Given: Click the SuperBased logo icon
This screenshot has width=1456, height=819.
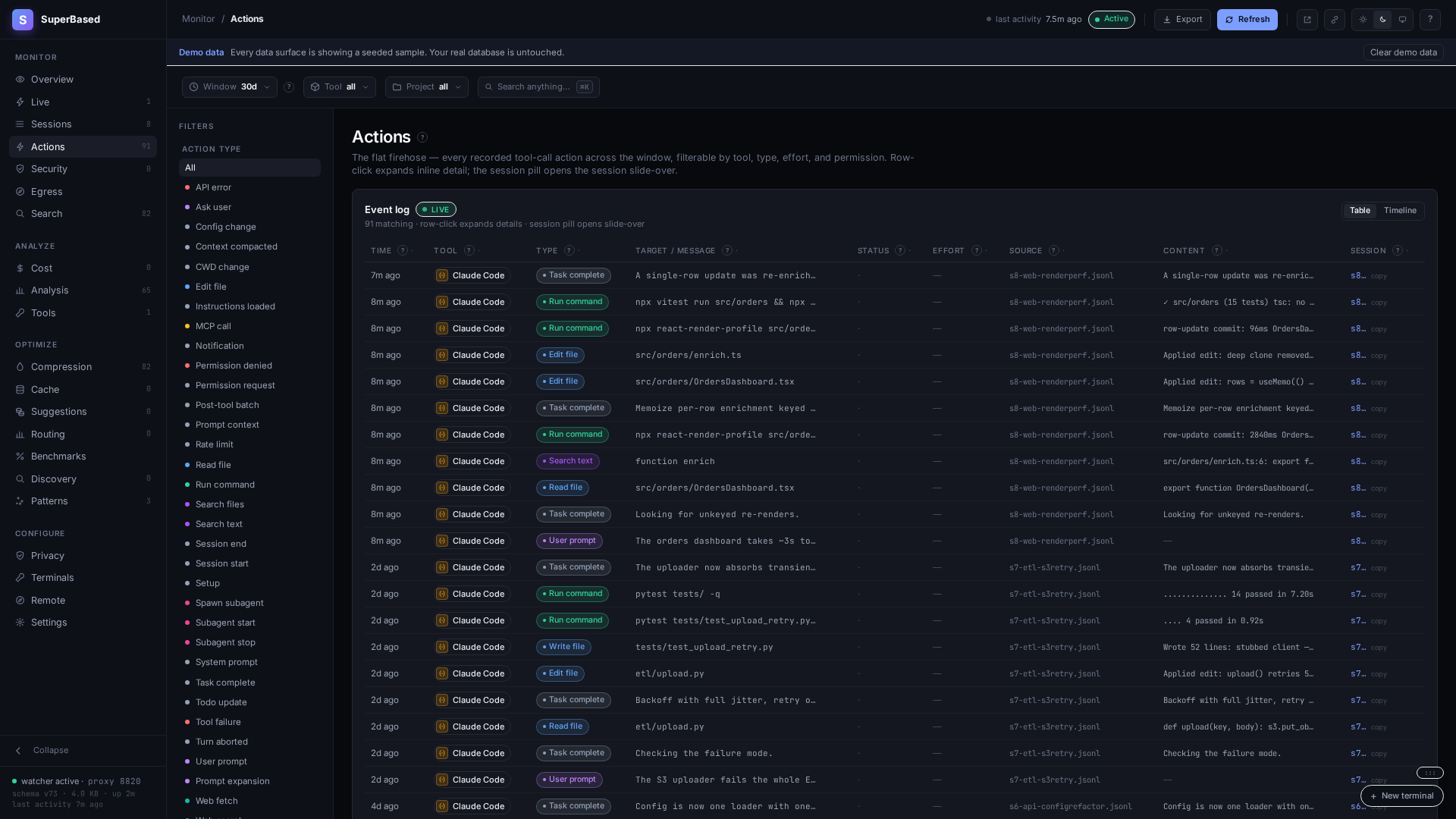Looking at the screenshot, I should 23,20.
